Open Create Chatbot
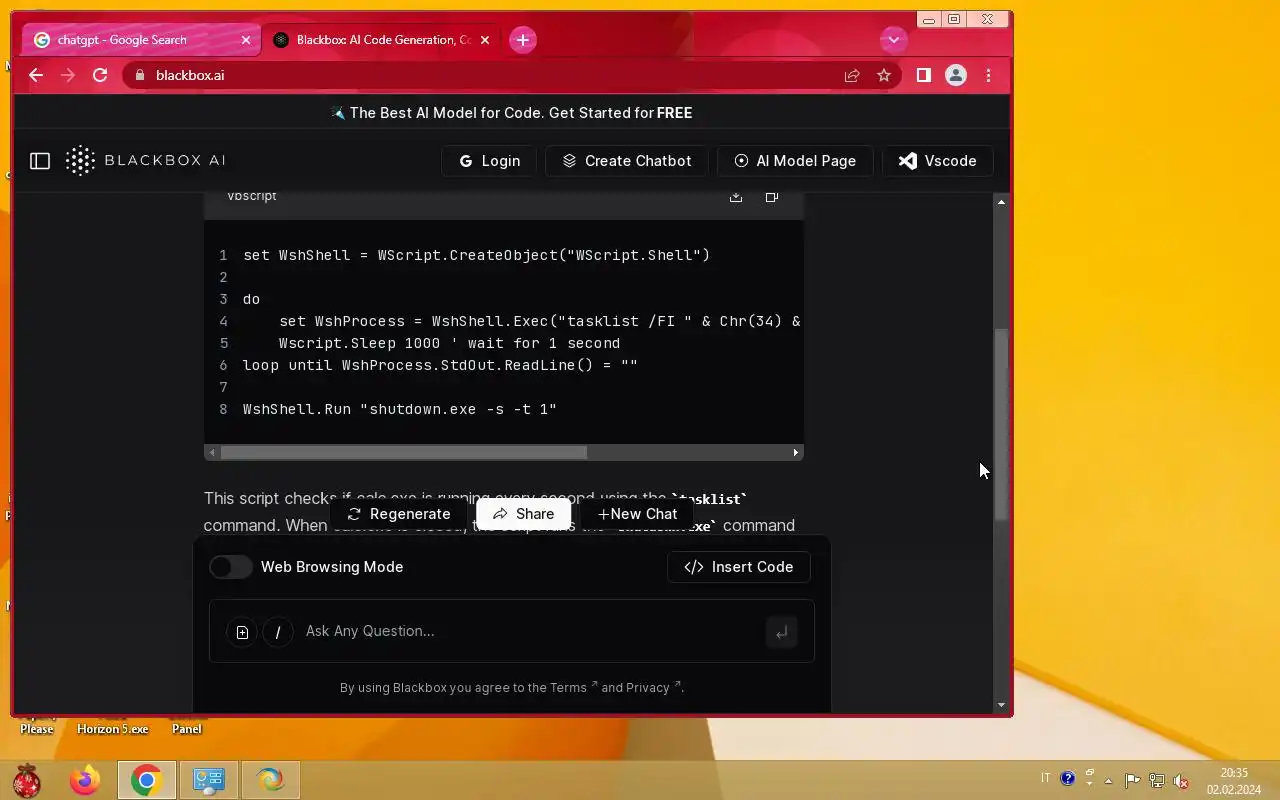This screenshot has width=1280, height=800. click(x=627, y=161)
